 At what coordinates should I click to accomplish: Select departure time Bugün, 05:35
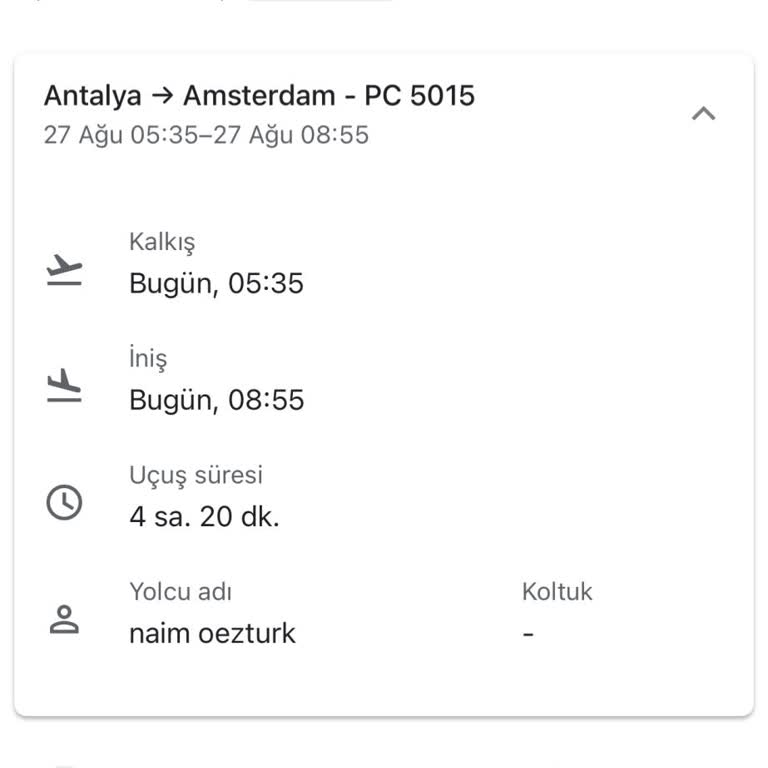(216, 284)
